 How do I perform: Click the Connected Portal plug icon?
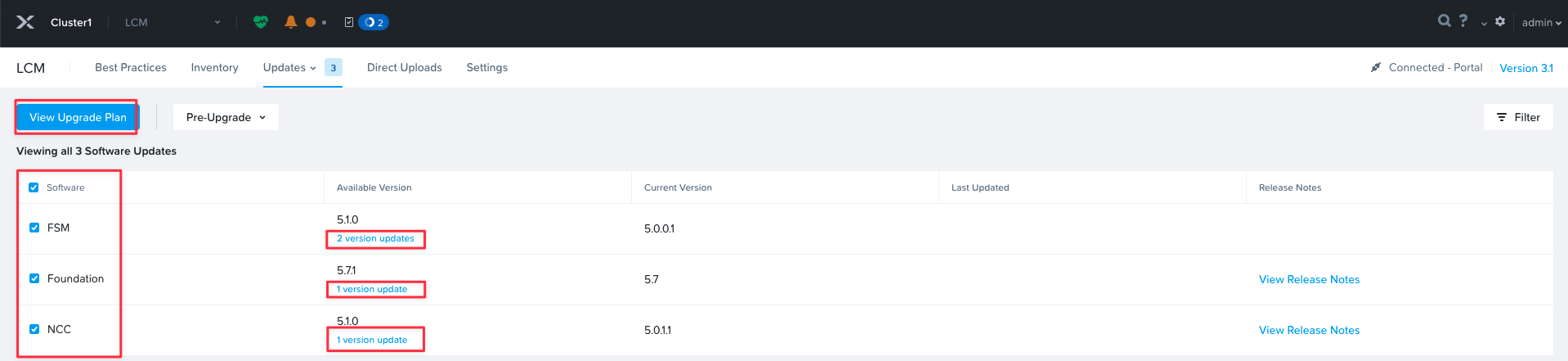point(1376,67)
